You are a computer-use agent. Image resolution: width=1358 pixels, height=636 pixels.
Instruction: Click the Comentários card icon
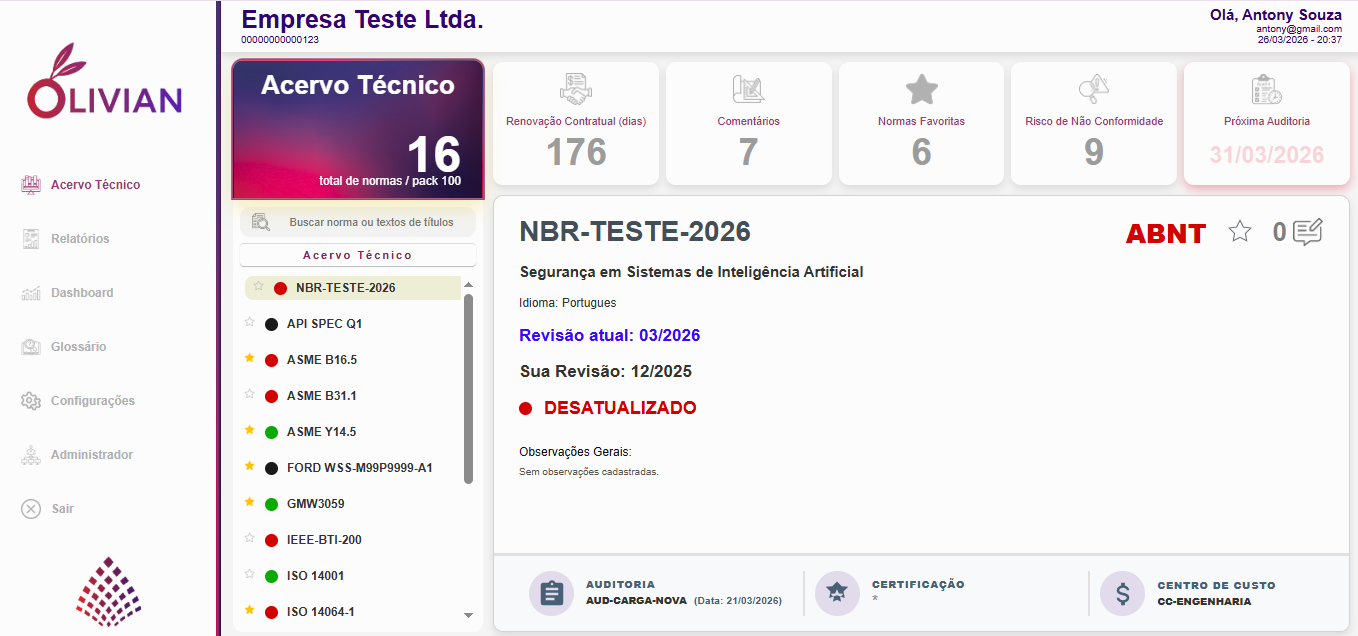pos(749,89)
